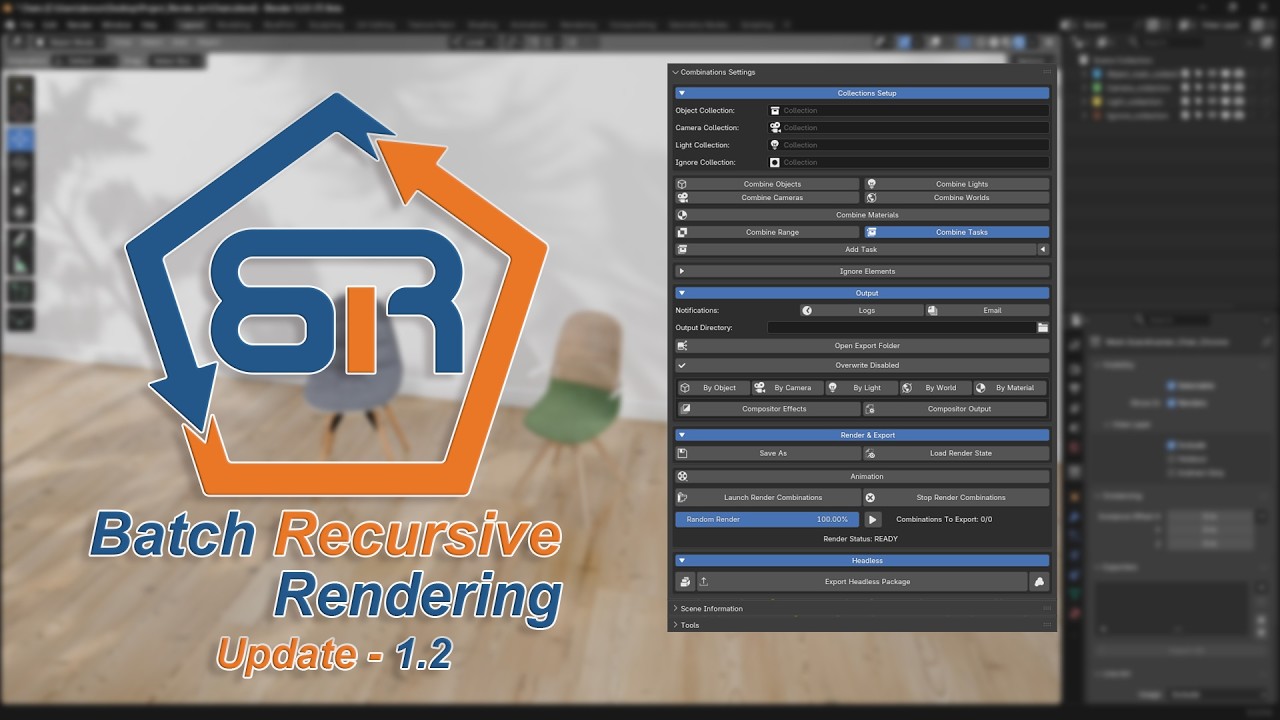Click the icon button left of Export Headless Package

(685, 582)
